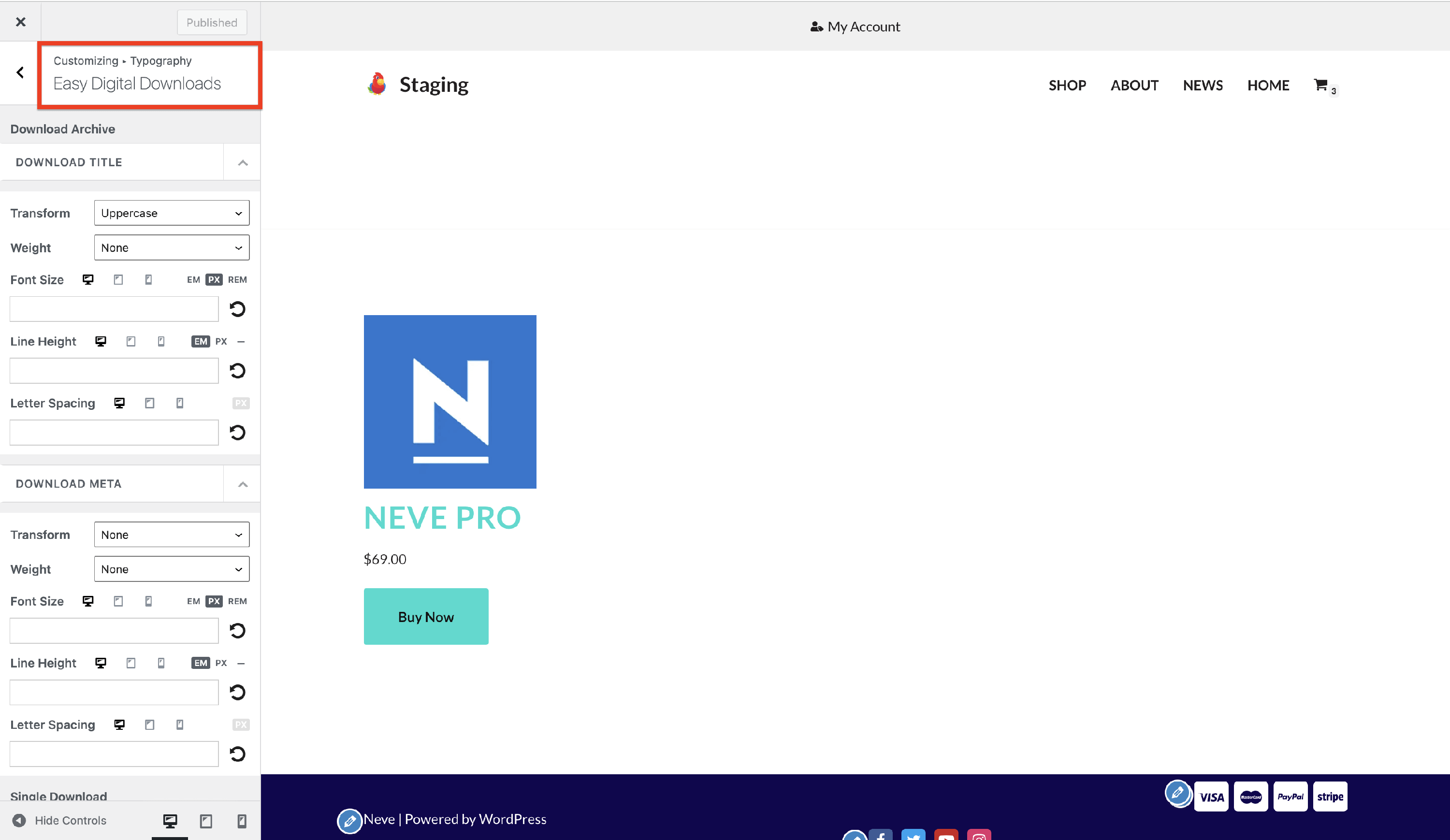Click the Buy Now button
Screen dimensions: 1450x840
[x=426, y=617]
